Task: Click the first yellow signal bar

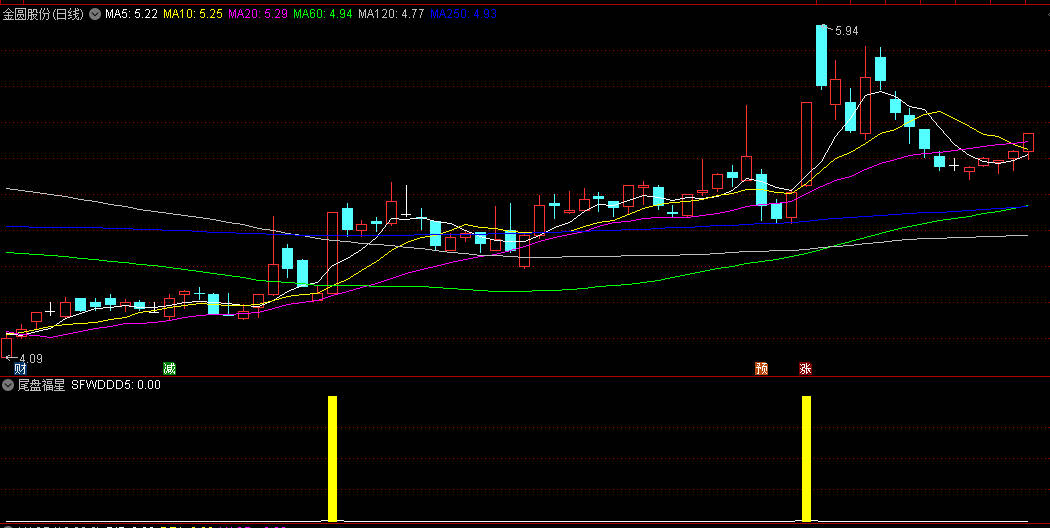Action: 332,458
